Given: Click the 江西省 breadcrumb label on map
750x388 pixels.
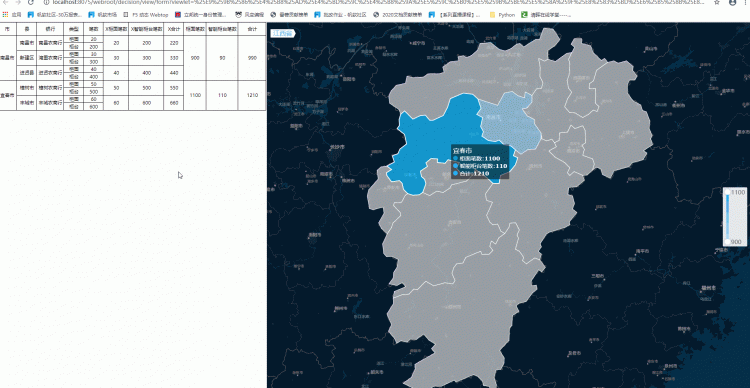Looking at the screenshot, I should pos(283,33).
